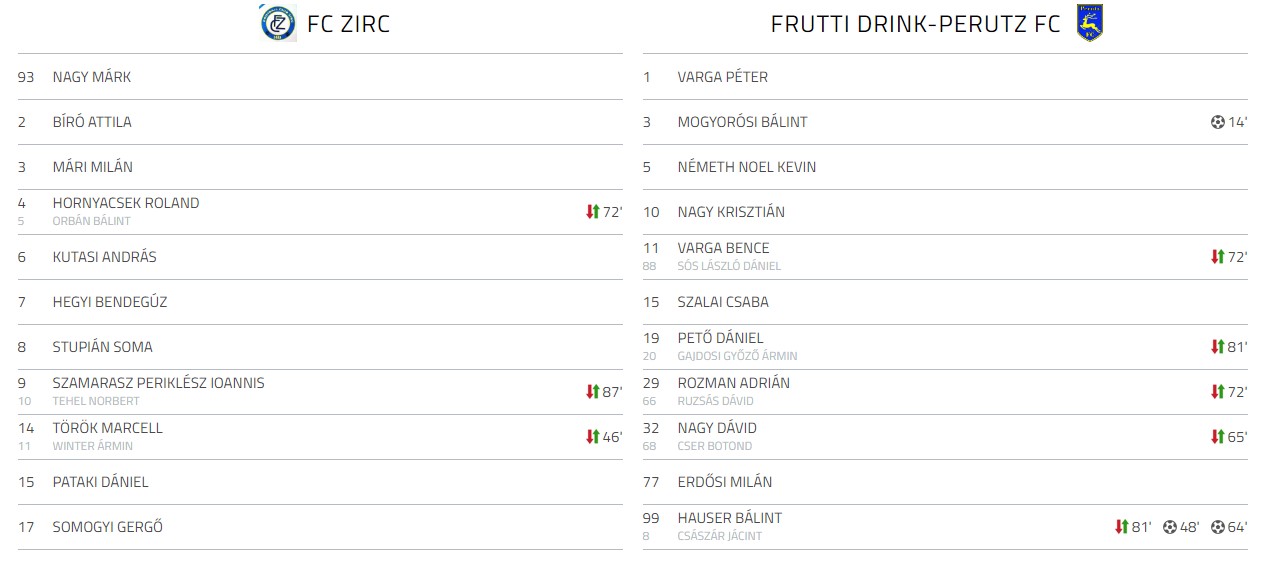This screenshot has width=1265, height=569.
Task: Open Hauser Bálint's player entry
Action: pyautogui.click(x=729, y=518)
